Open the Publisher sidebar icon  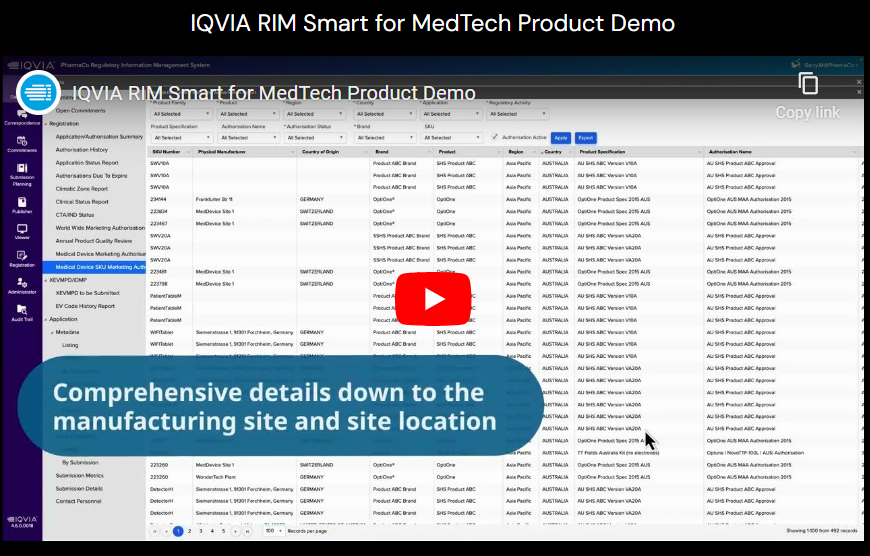click(21, 205)
